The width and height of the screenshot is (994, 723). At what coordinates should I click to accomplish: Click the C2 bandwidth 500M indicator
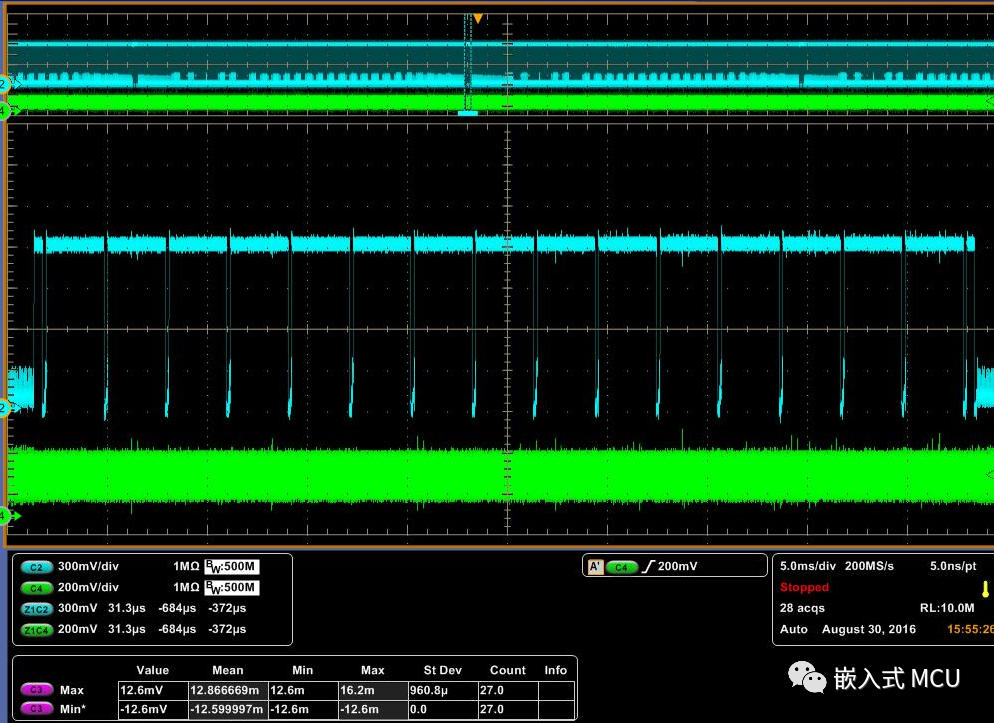coord(231,566)
